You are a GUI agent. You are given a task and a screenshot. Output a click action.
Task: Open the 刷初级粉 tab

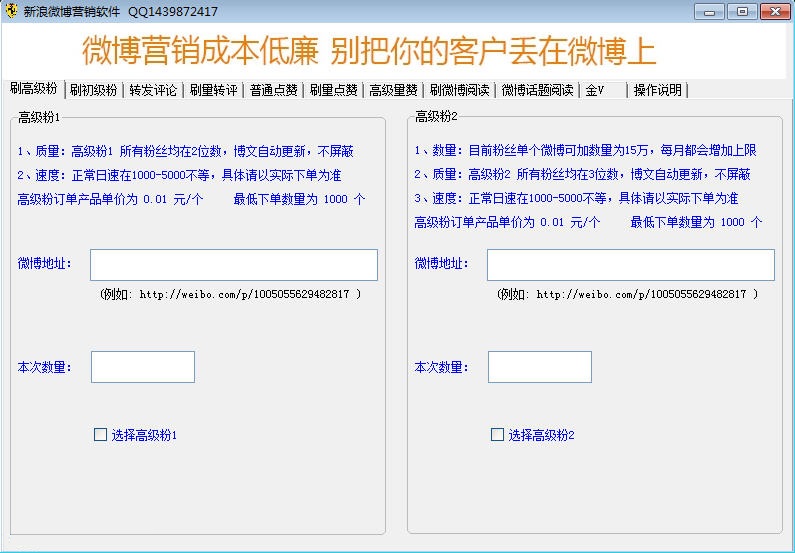tap(93, 90)
